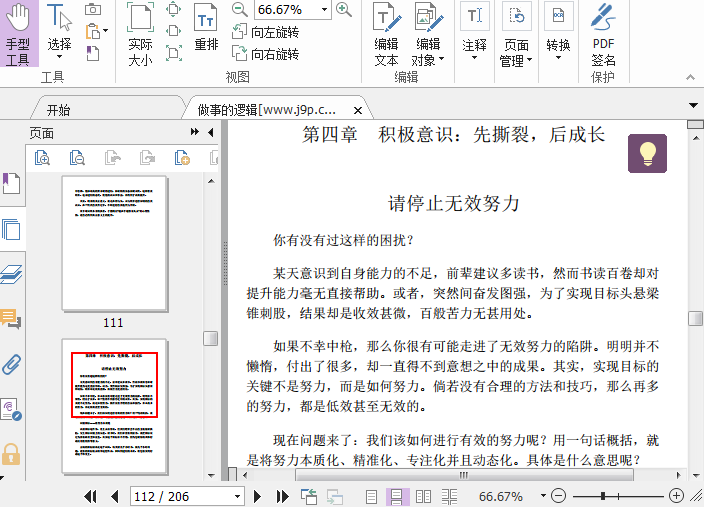This screenshot has height=507, width=704.
Task: Switch to single page view
Action: pyautogui.click(x=371, y=496)
